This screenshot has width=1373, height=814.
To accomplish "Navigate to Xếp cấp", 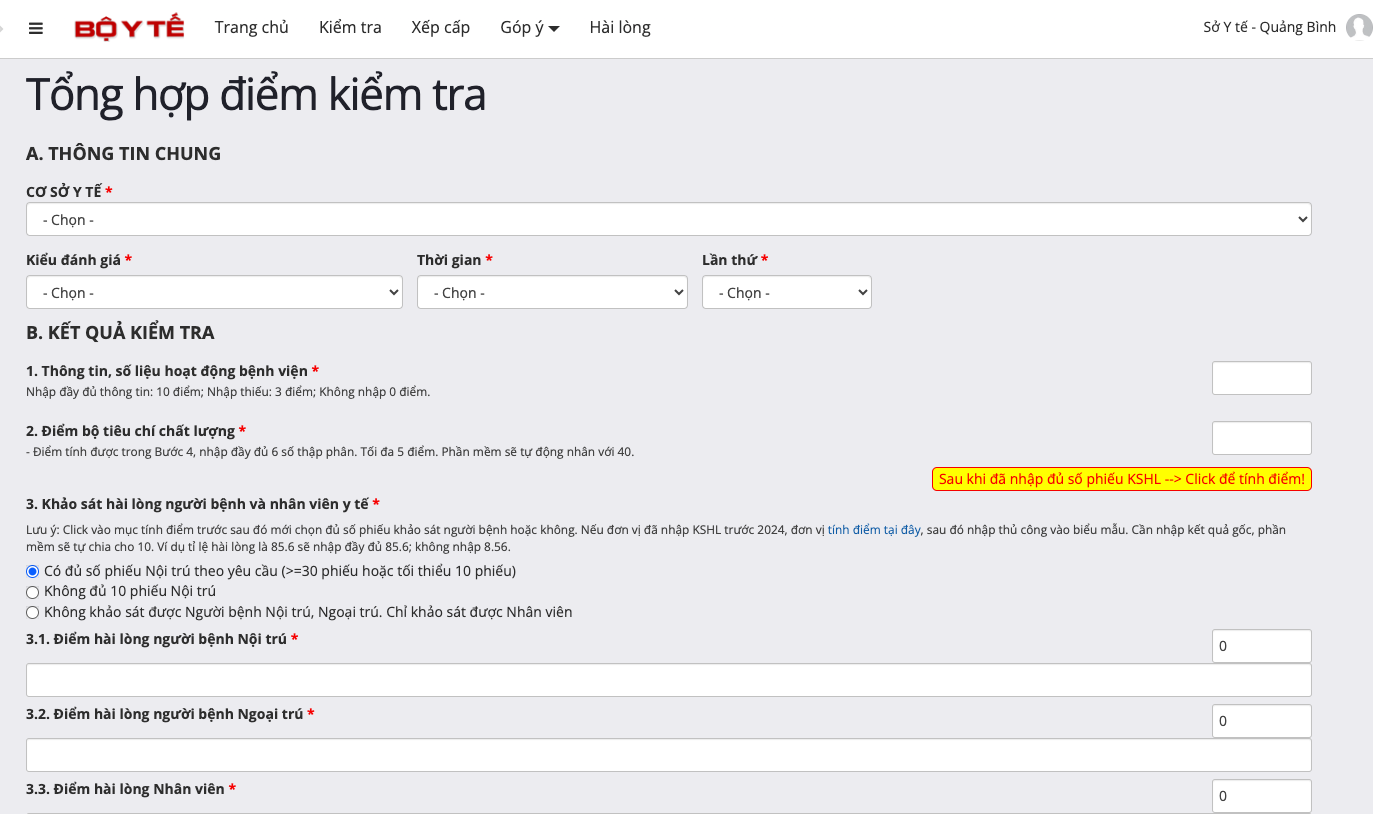I will tap(440, 28).
